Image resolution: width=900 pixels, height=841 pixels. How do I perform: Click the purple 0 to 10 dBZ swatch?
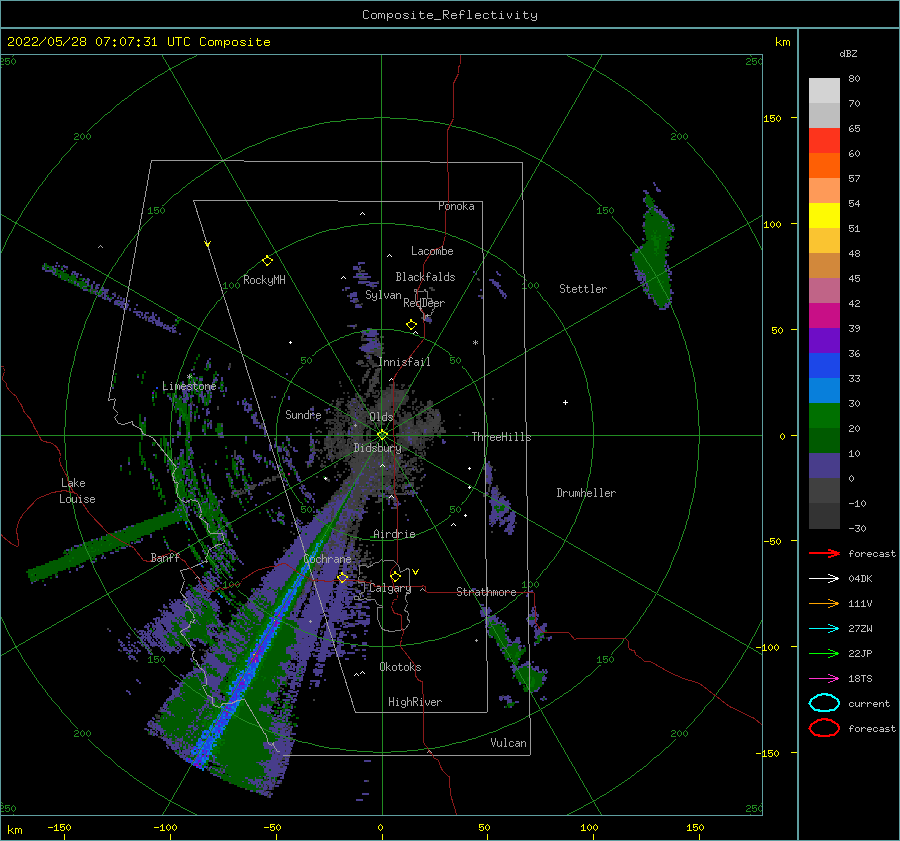pyautogui.click(x=824, y=466)
